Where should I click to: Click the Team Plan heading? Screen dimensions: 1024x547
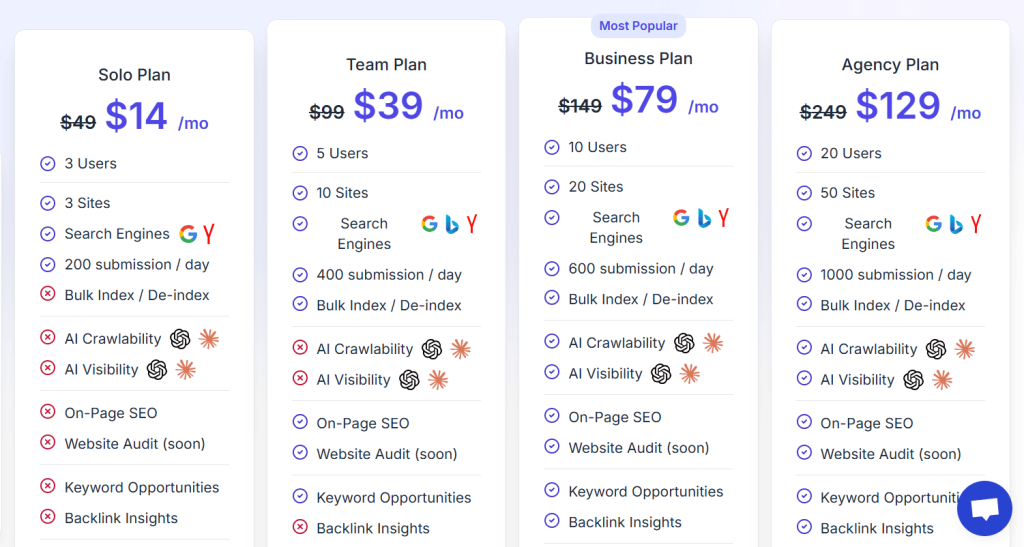coord(386,65)
